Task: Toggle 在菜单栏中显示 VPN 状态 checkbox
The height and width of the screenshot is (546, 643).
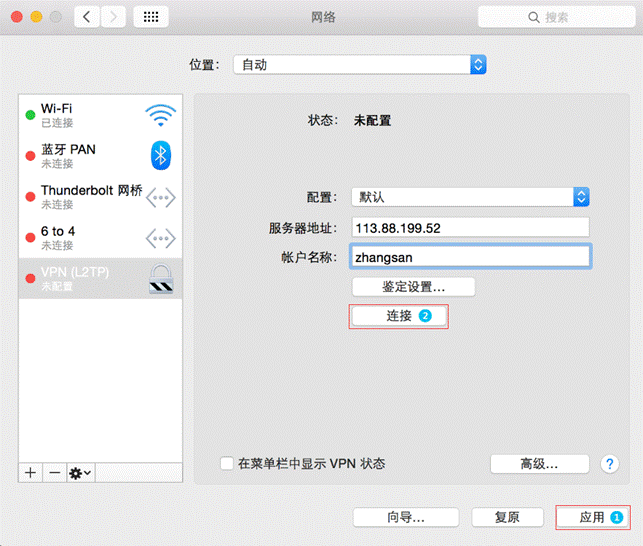Action: 227,464
